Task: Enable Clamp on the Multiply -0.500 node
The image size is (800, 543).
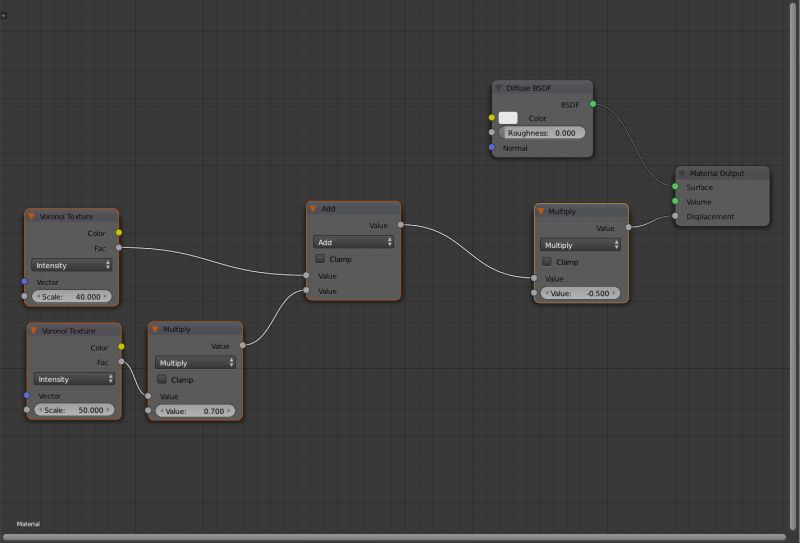Action: [547, 261]
